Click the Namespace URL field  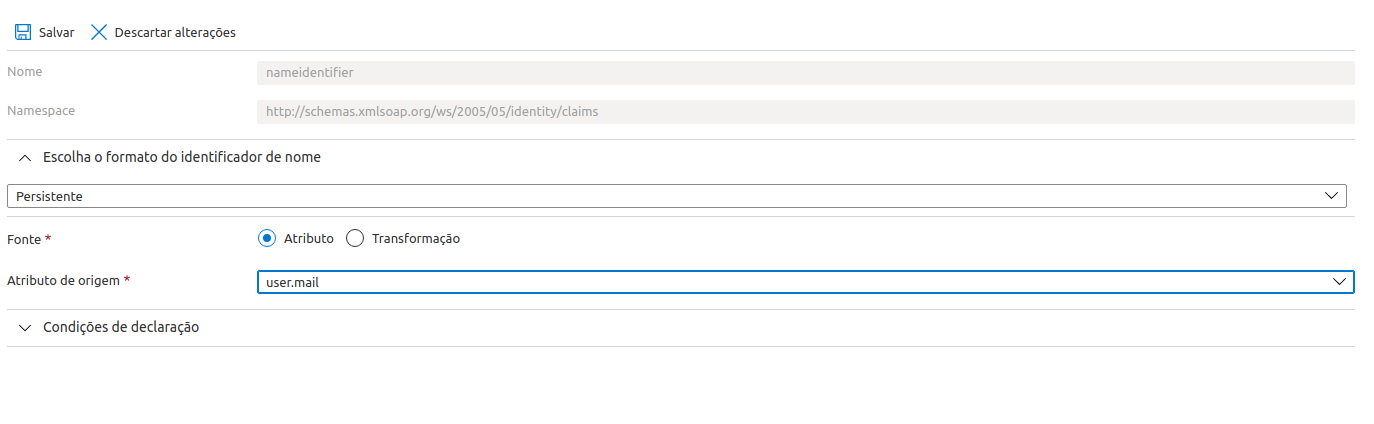806,112
